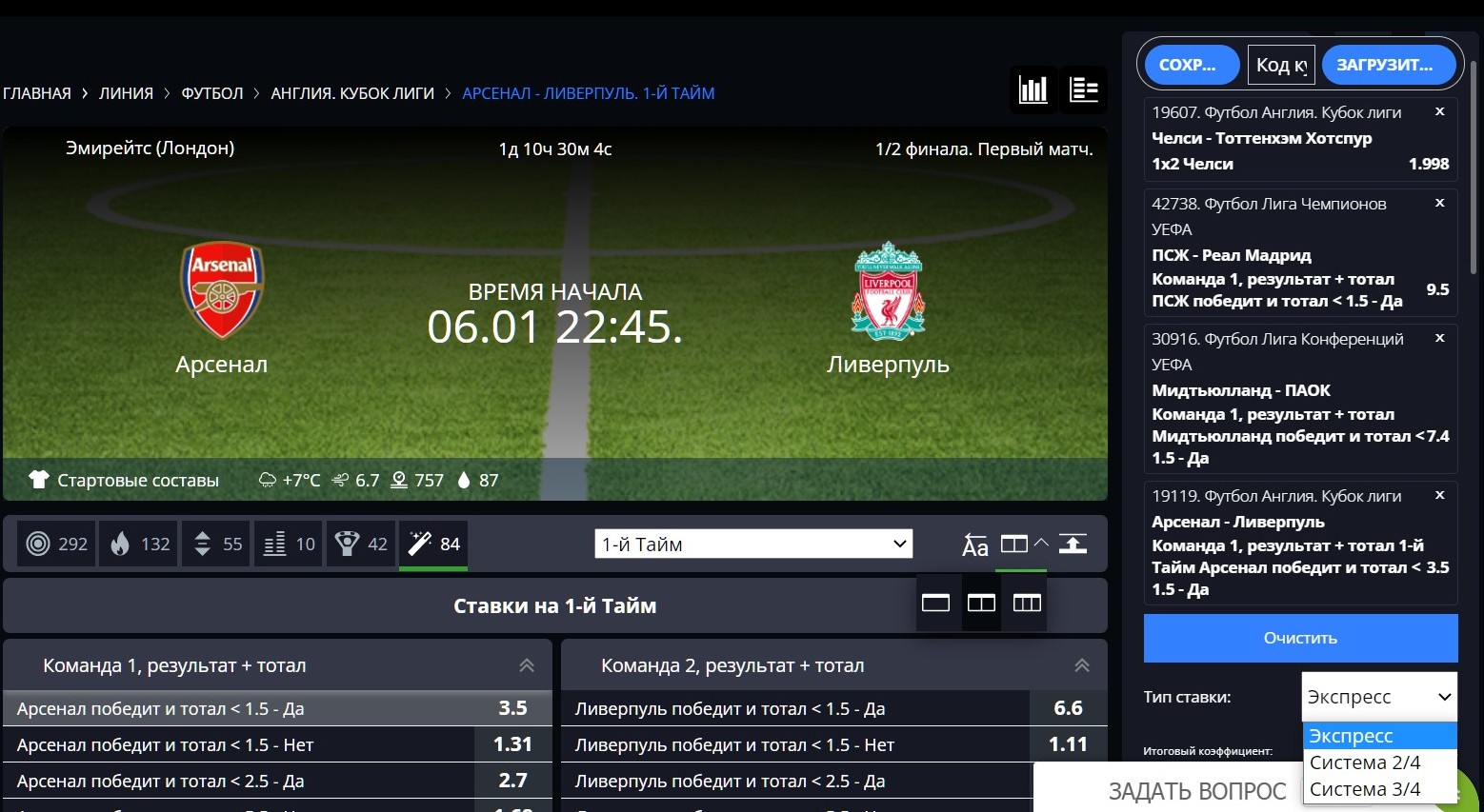Select the three column layout icon
This screenshot has width=1484, height=812.
[1027, 603]
